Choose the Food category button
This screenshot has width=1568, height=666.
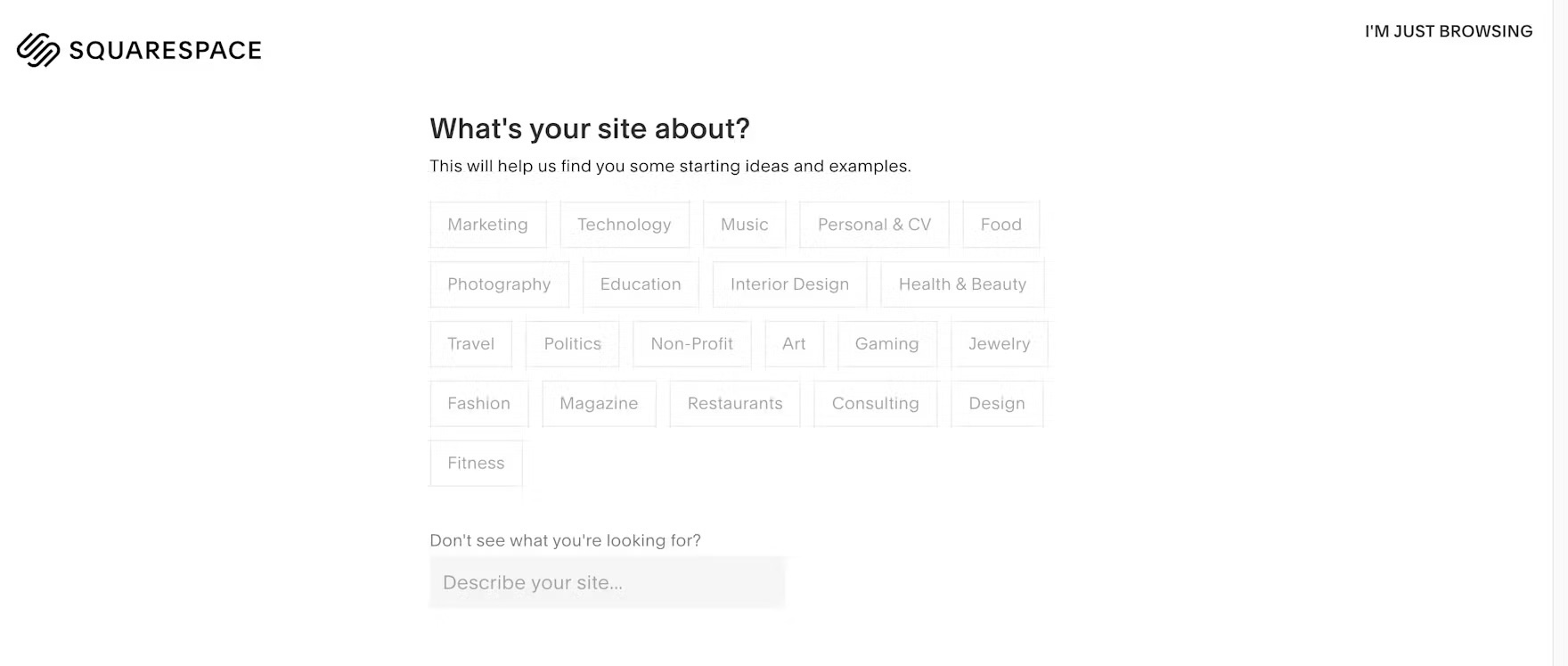tap(1000, 225)
